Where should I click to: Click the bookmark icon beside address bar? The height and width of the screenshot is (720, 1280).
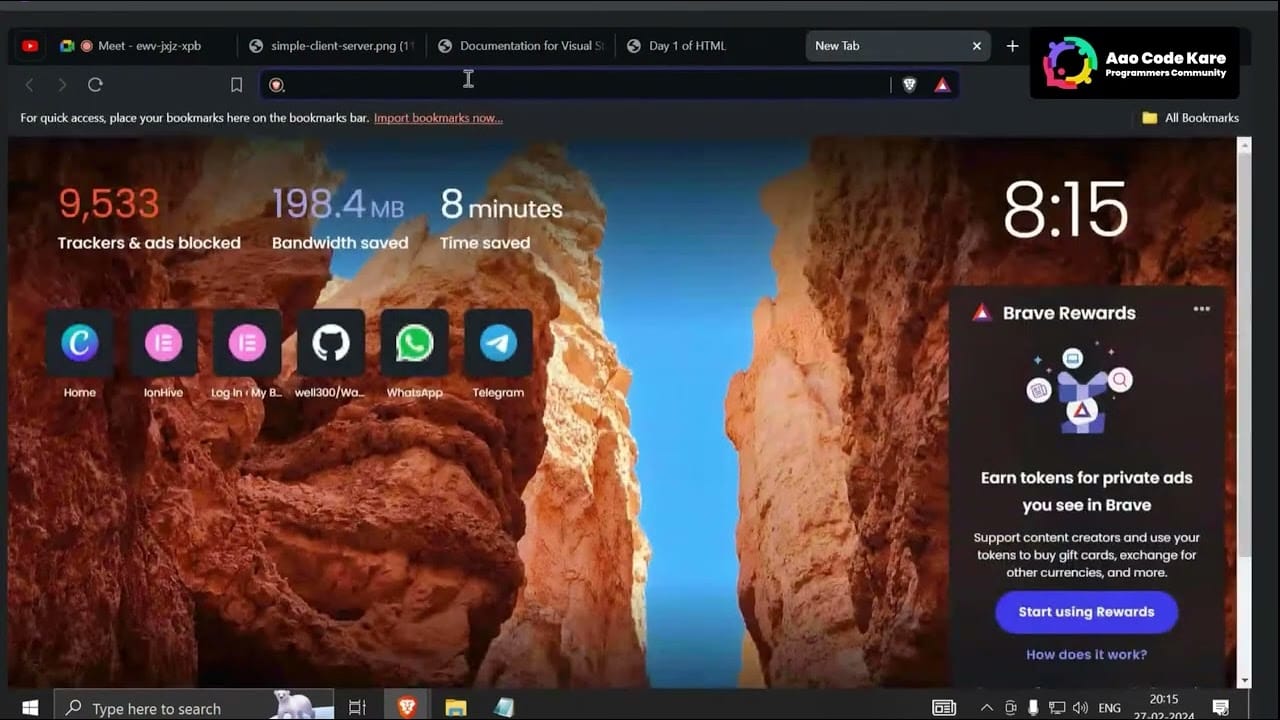click(x=236, y=85)
